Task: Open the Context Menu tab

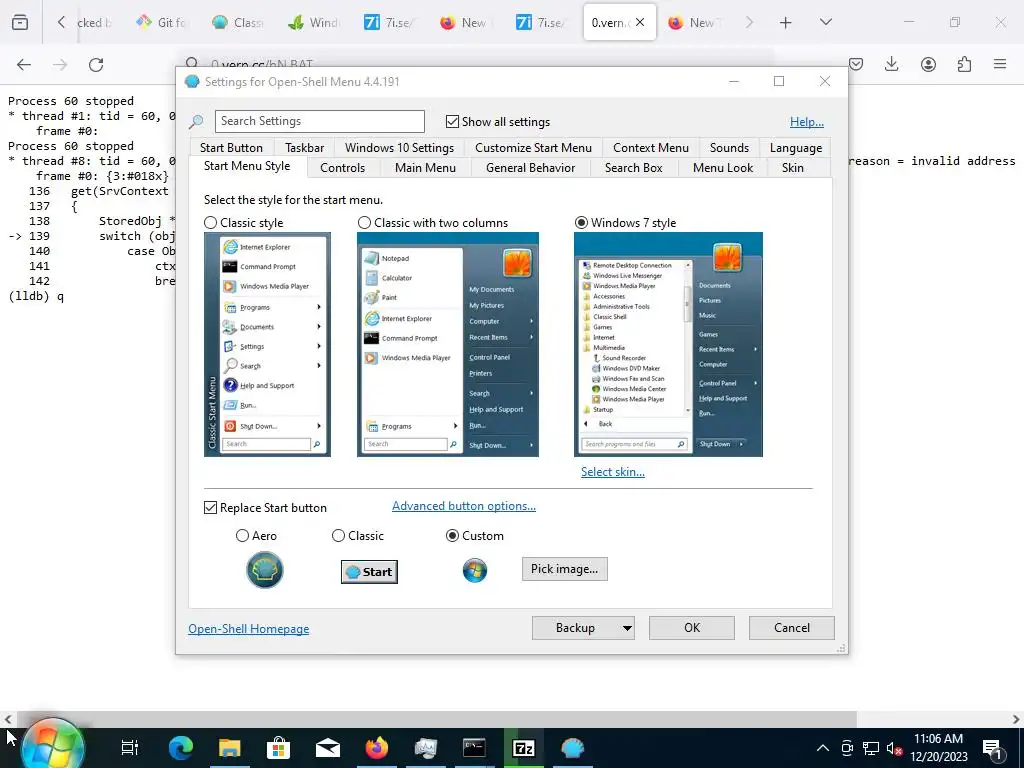Action: 651,148
